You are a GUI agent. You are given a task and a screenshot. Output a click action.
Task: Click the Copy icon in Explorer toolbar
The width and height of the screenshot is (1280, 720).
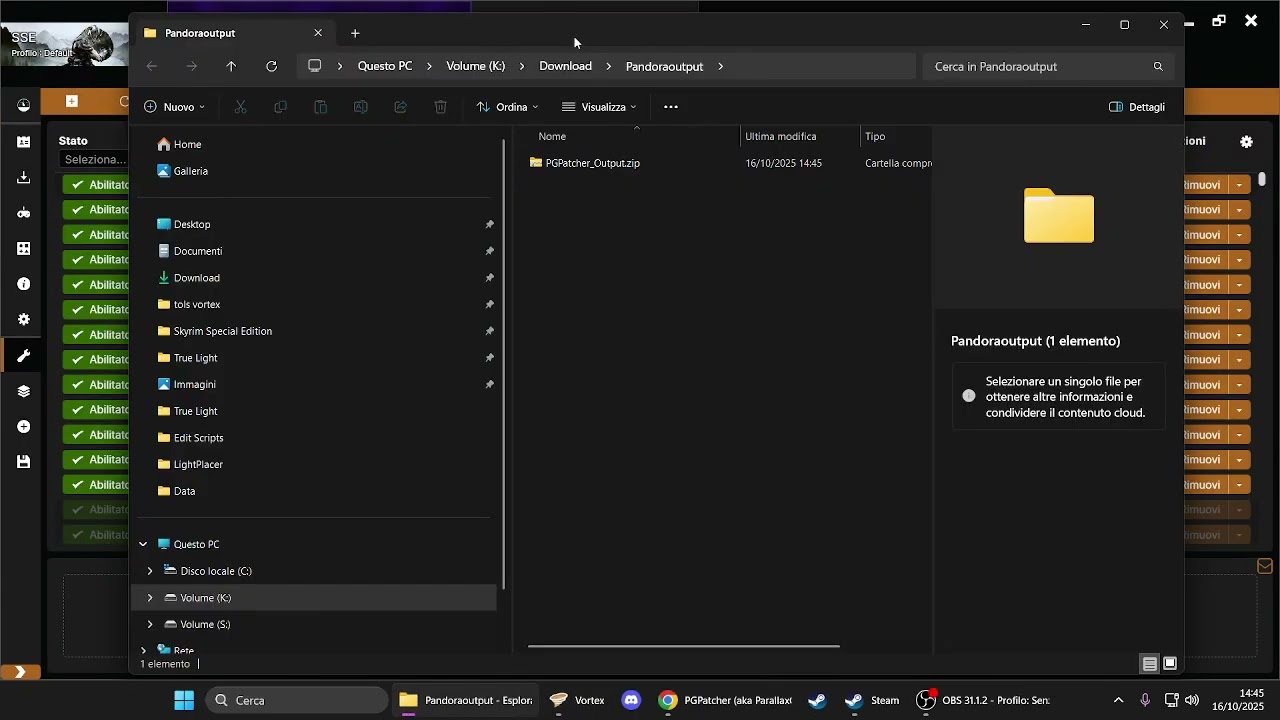[x=280, y=107]
